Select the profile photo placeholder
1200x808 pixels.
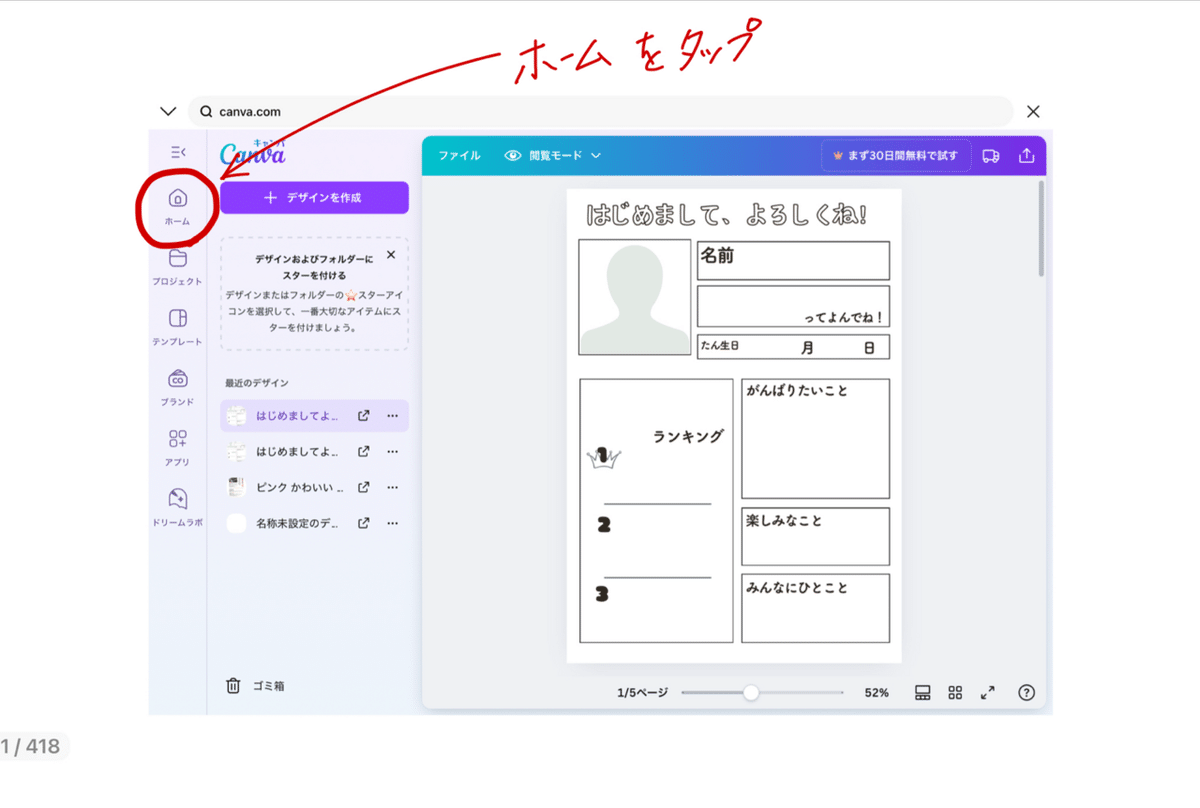(x=635, y=297)
